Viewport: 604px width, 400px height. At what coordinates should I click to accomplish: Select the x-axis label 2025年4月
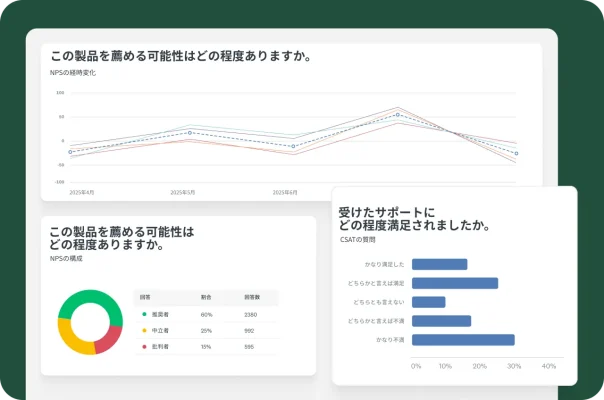coord(82,192)
